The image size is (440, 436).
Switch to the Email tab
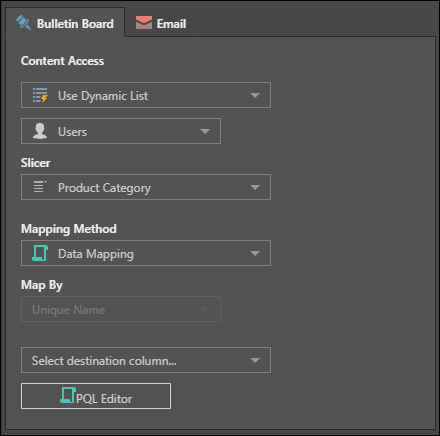pyautogui.click(x=161, y=23)
